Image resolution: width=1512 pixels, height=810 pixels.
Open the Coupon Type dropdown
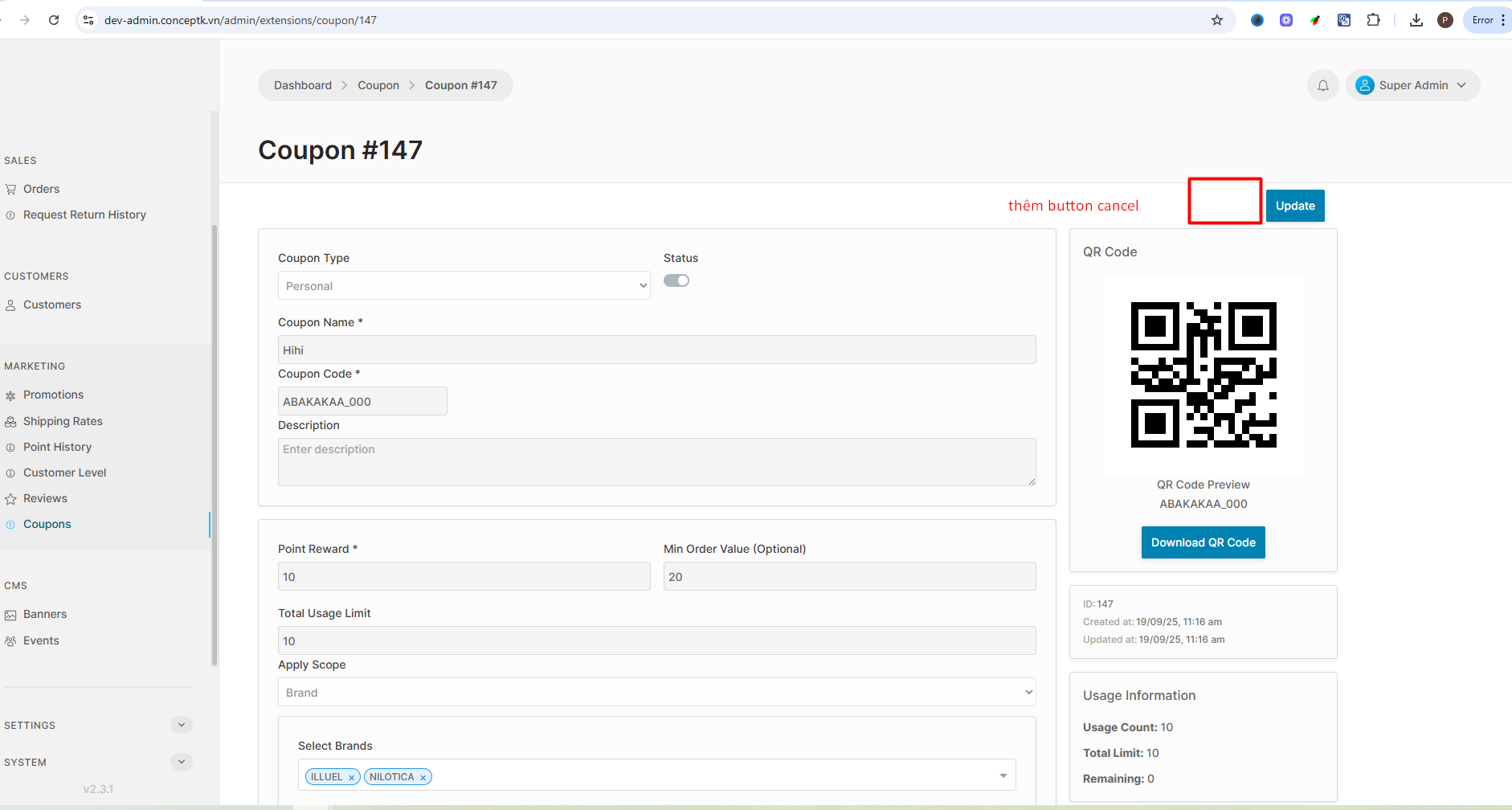click(x=464, y=286)
